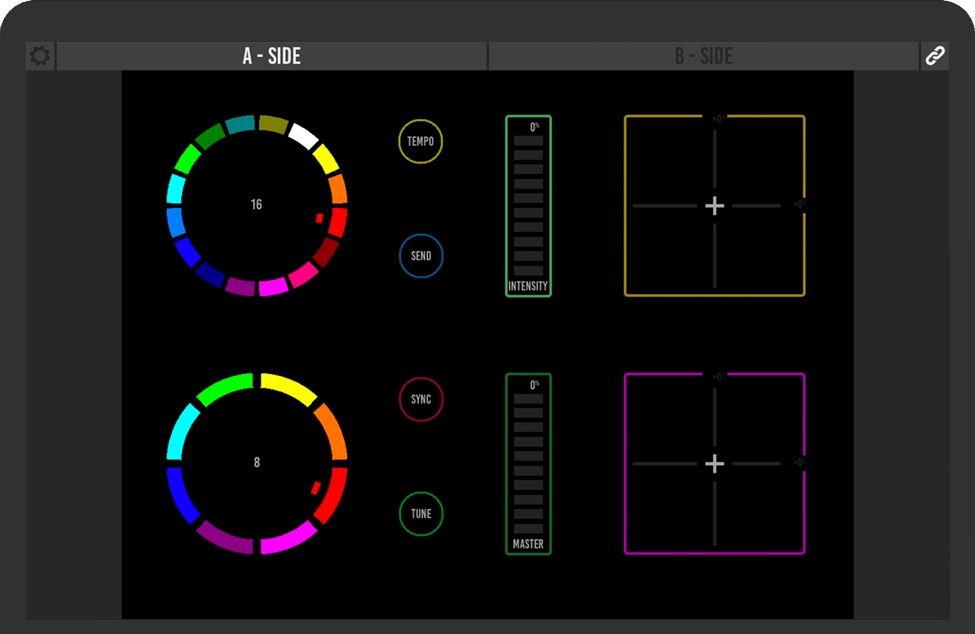This screenshot has width=975, height=634.
Task: Select cyan segment on top color wheel
Action: tap(175, 188)
